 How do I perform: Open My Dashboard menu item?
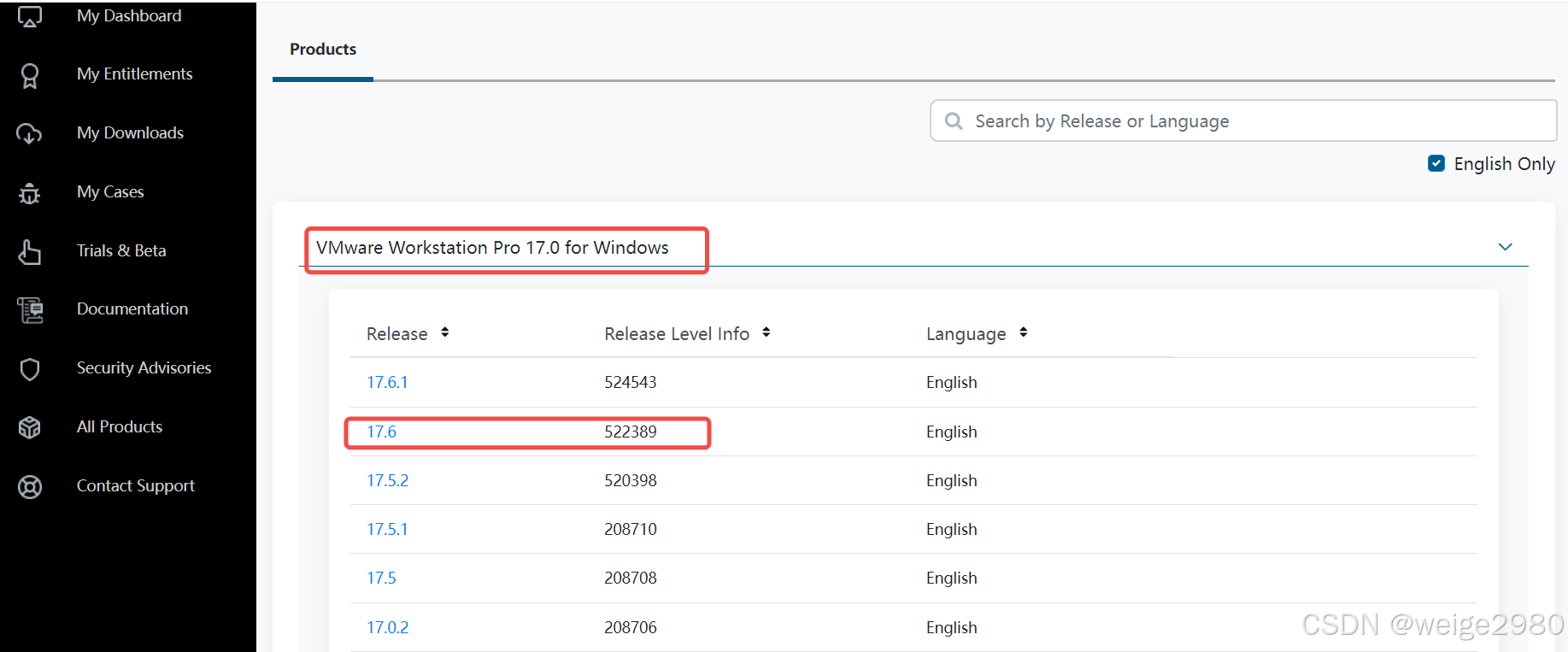click(129, 15)
